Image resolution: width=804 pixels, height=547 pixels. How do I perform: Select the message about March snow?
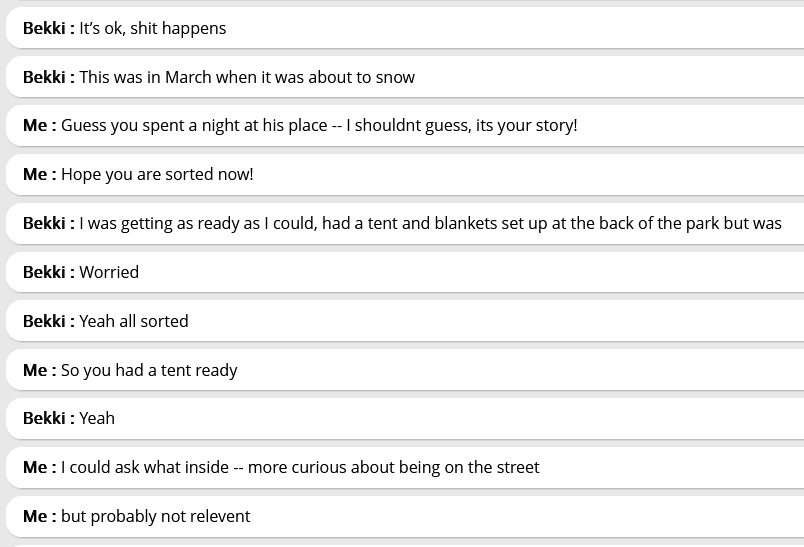click(247, 77)
